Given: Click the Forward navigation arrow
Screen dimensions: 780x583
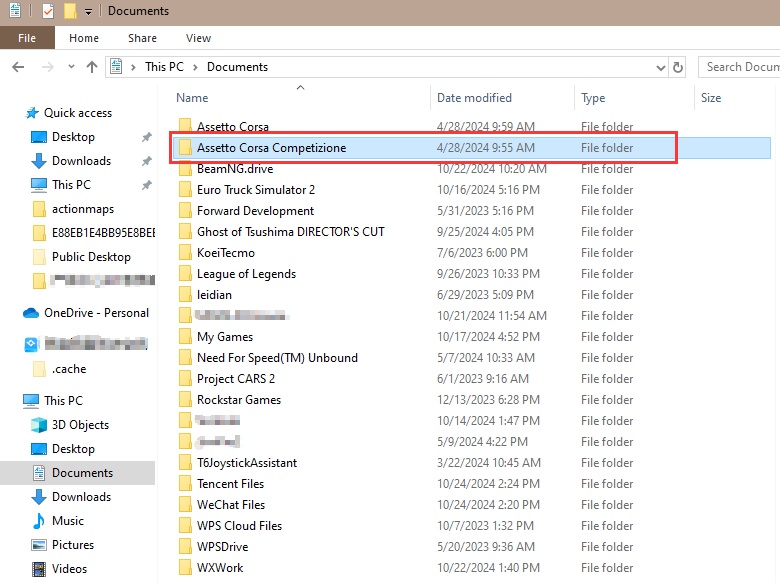Looking at the screenshot, I should 48,67.
